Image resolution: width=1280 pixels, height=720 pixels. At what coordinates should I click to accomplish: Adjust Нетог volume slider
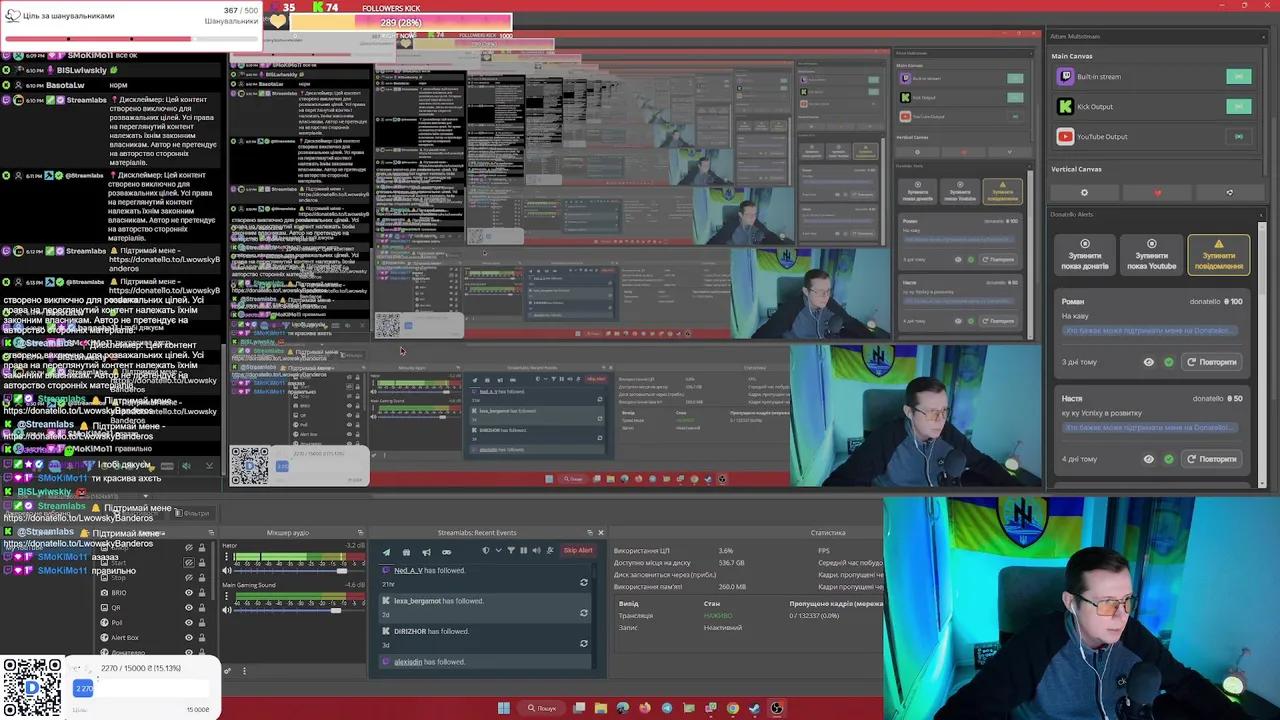tap(342, 571)
